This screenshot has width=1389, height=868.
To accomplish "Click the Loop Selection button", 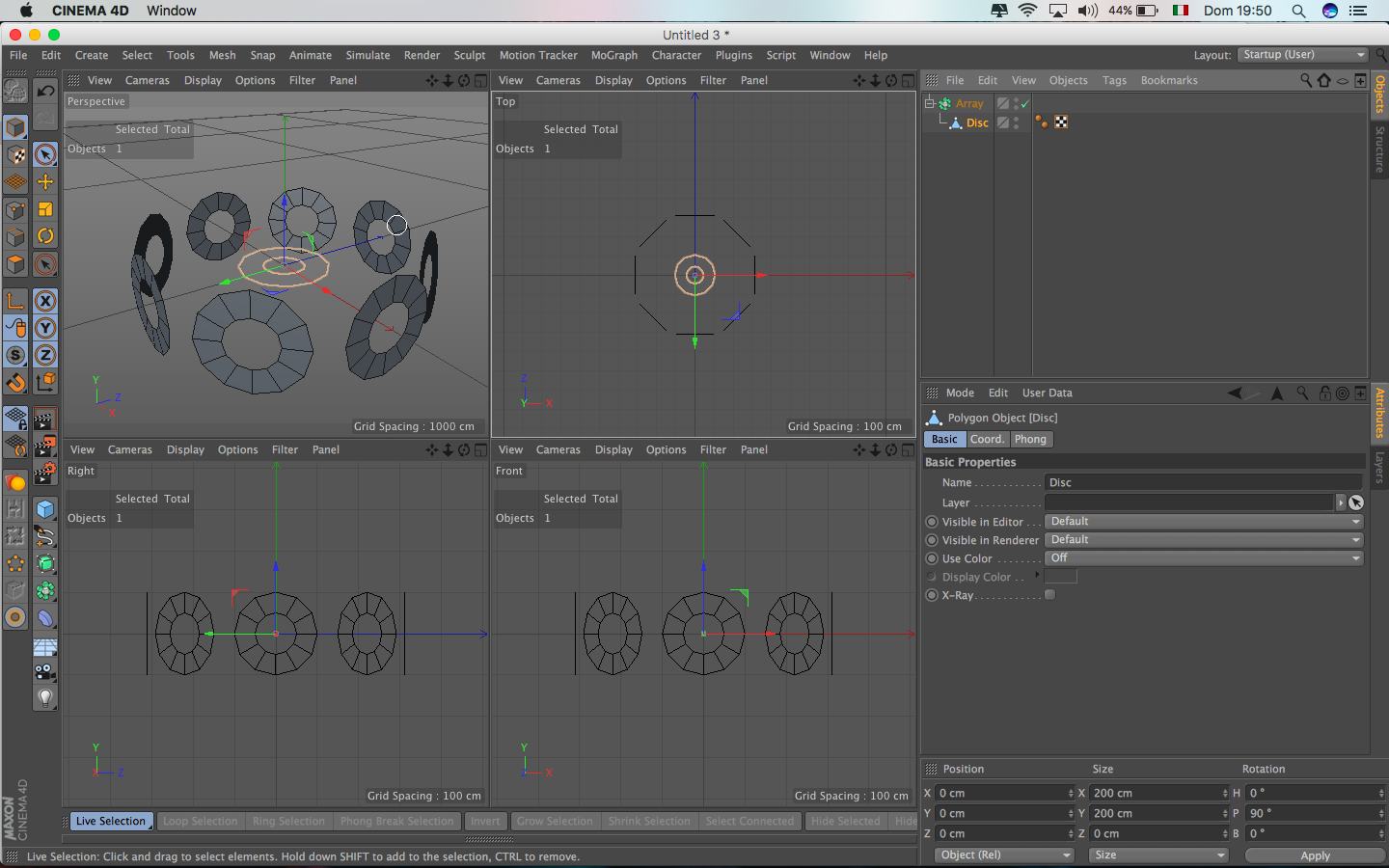I will [201, 822].
